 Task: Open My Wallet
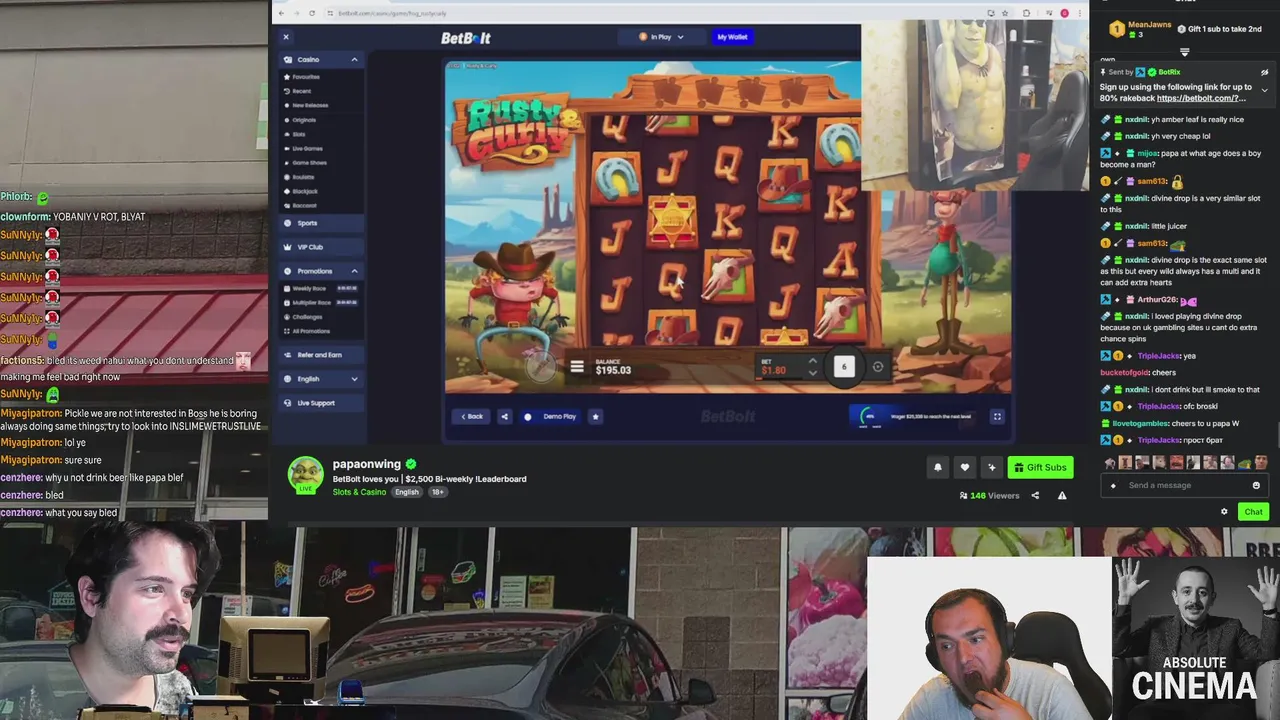(x=732, y=37)
